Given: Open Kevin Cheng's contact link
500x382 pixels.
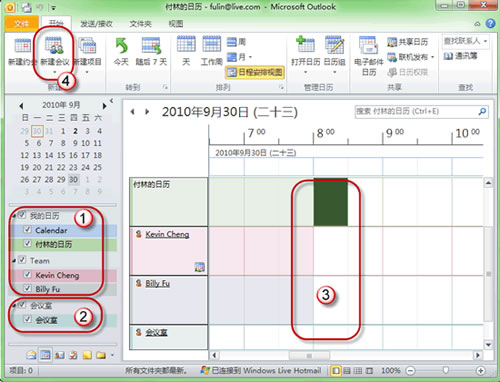Looking at the screenshot, I should click(167, 234).
